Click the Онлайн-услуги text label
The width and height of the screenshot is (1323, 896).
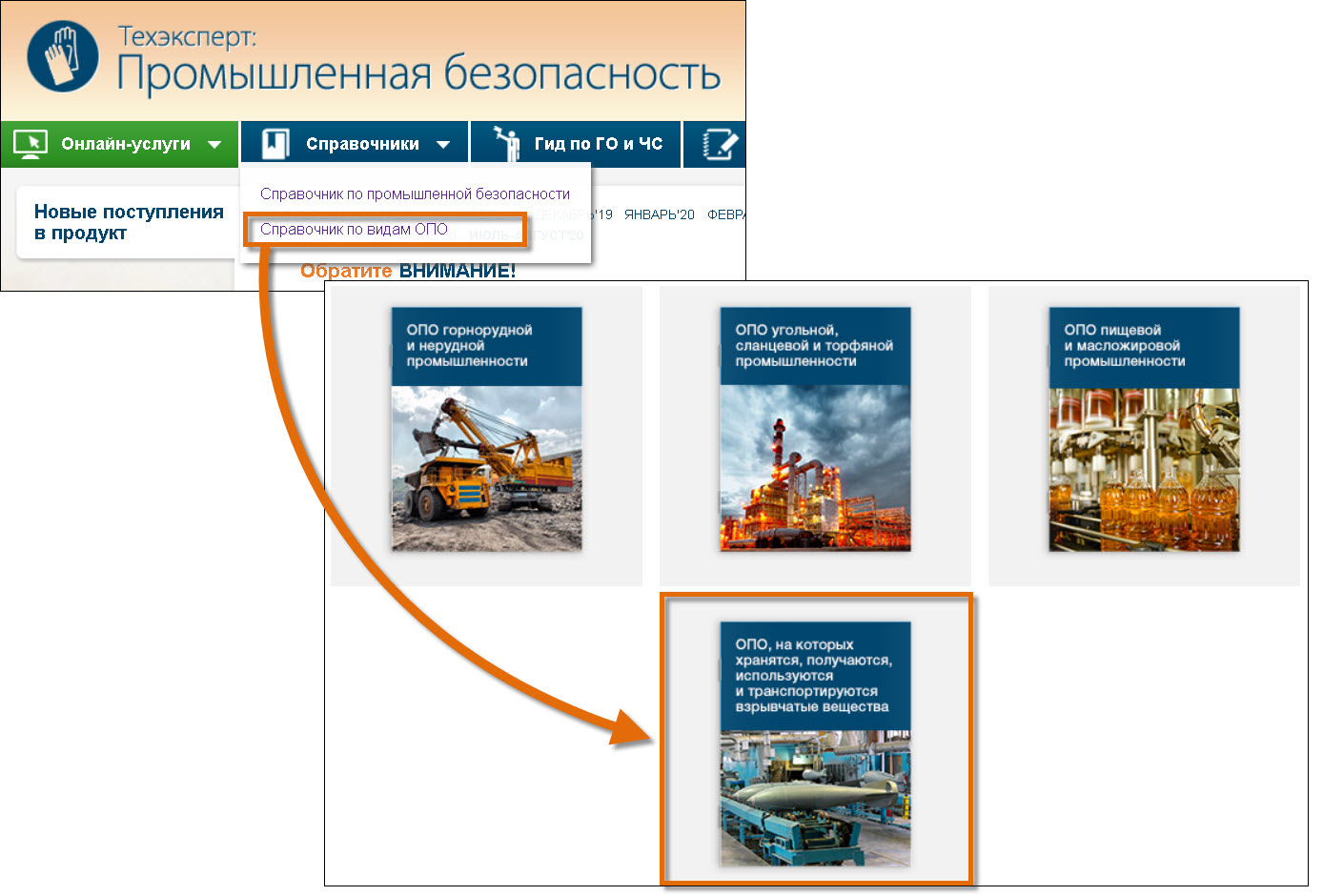click(126, 144)
